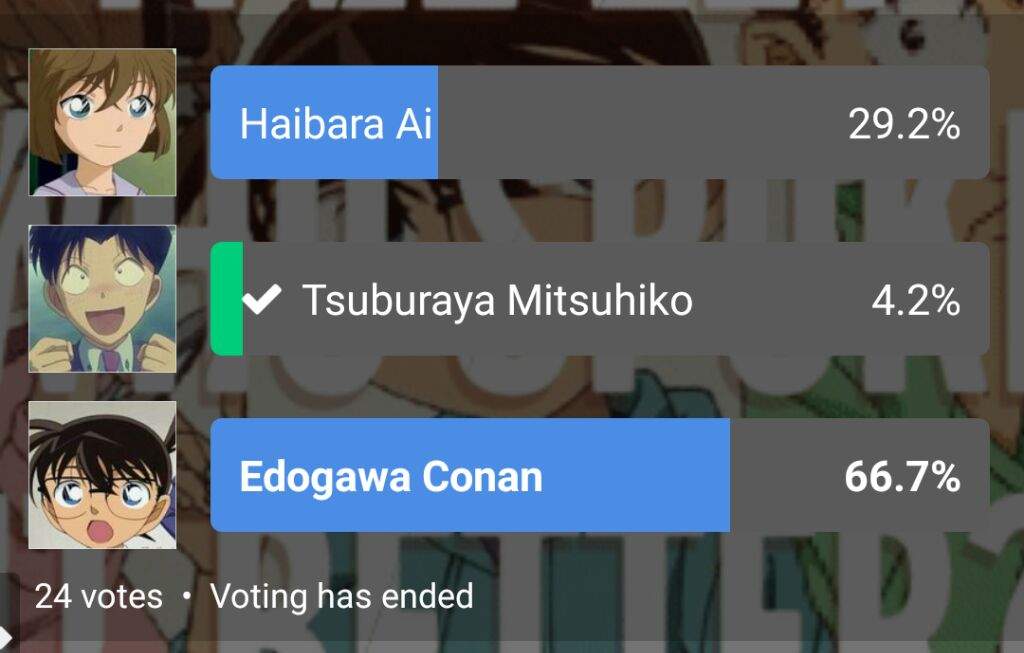Select the Haibara Ai option label
The image size is (1024, 653).
[336, 123]
